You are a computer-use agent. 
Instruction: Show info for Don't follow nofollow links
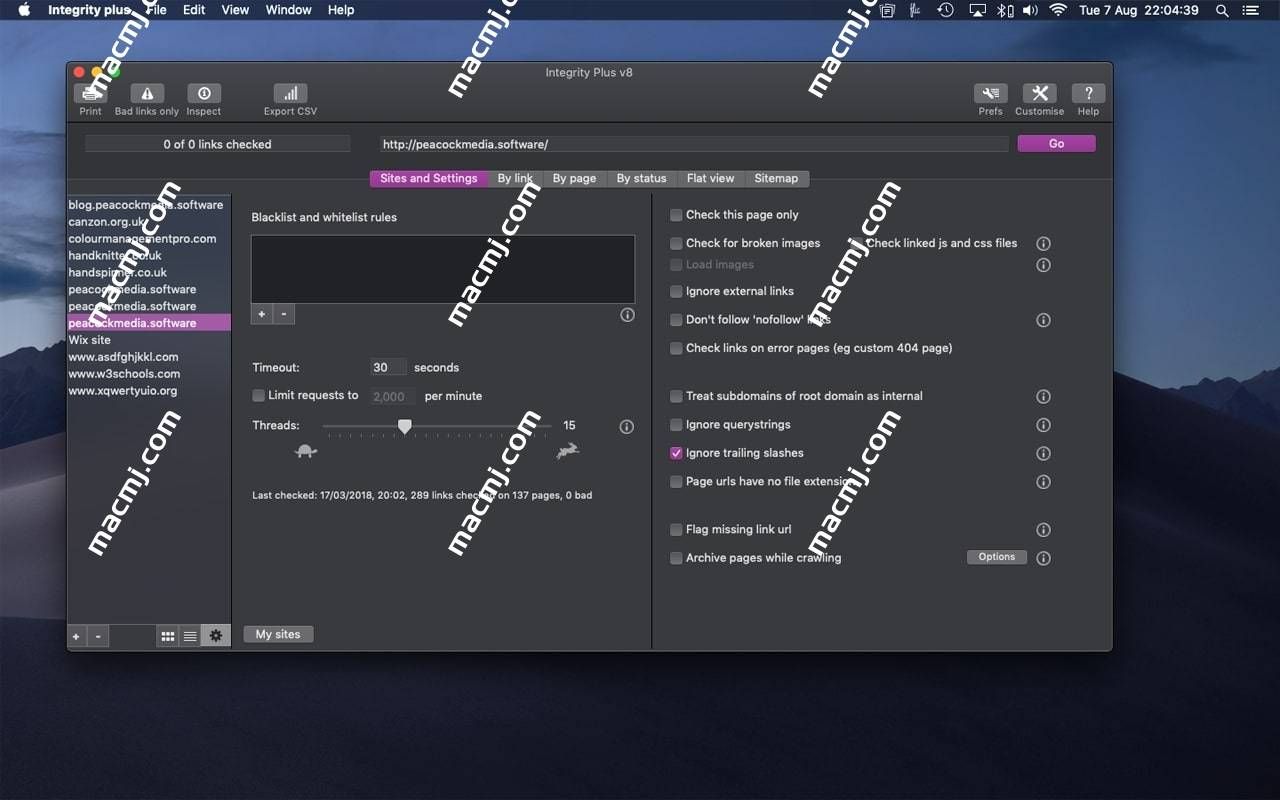pyautogui.click(x=1043, y=320)
